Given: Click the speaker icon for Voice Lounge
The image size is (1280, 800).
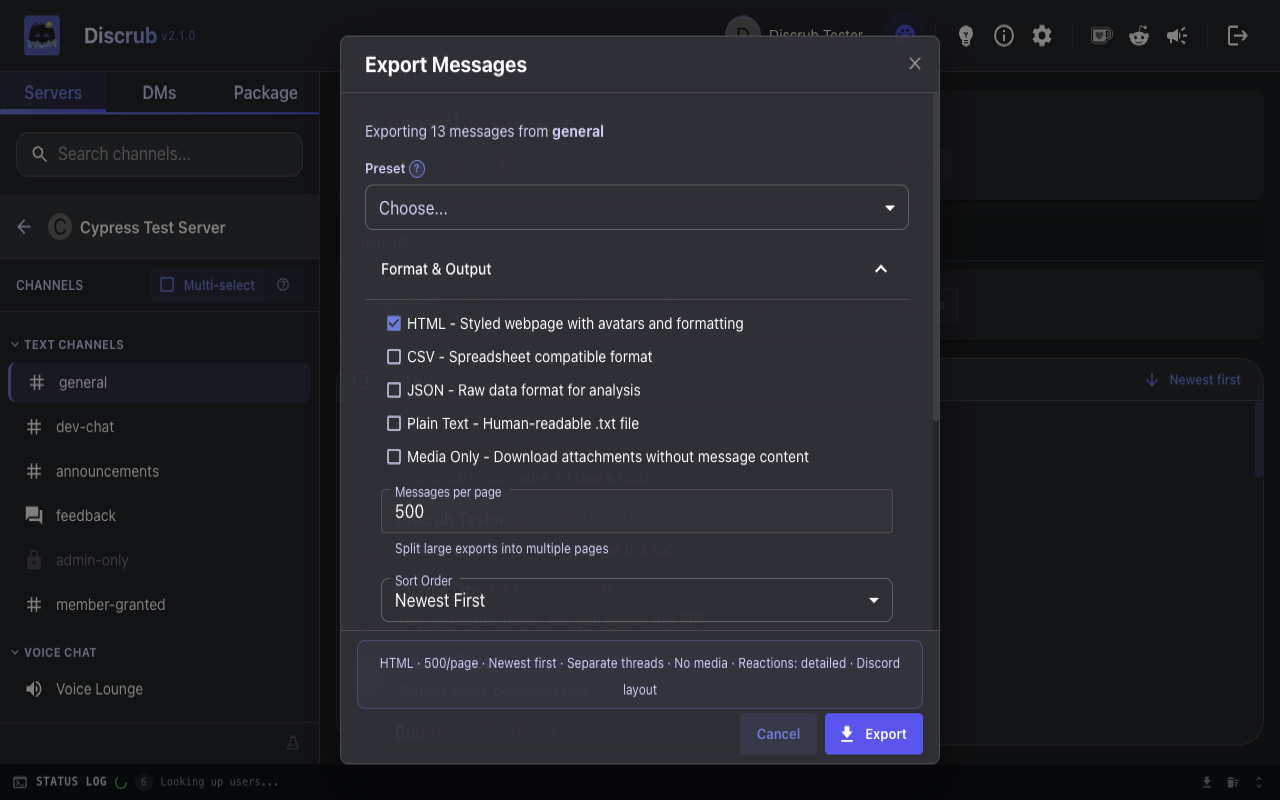Looking at the screenshot, I should pyautogui.click(x=34, y=689).
